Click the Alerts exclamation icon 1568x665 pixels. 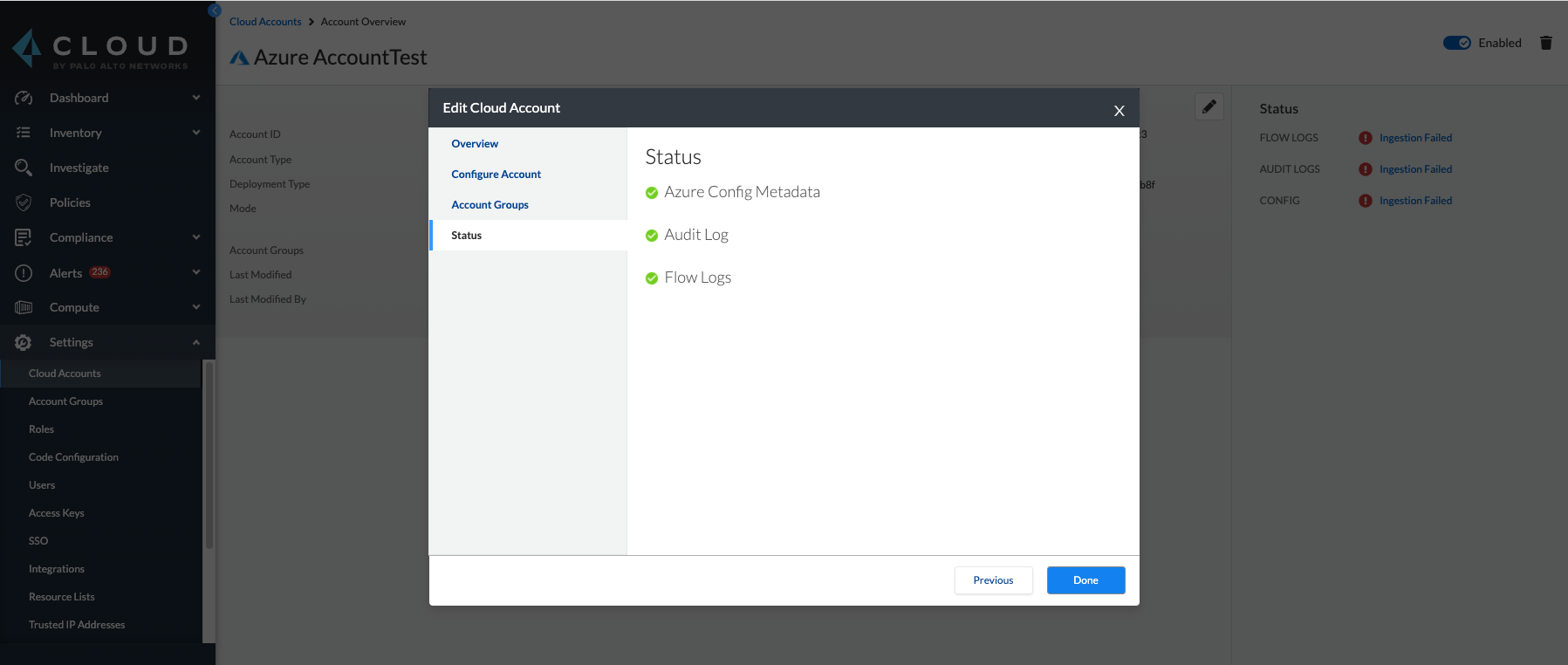point(24,273)
